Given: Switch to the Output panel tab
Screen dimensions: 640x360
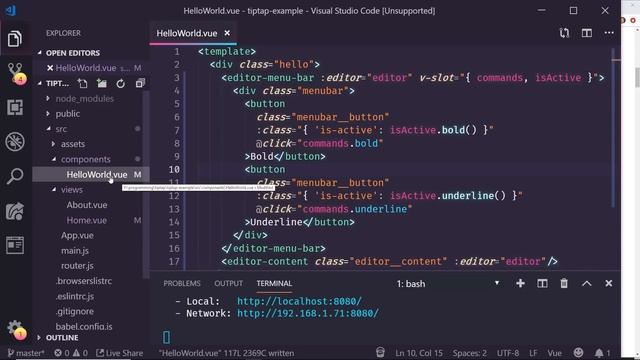Looking at the screenshot, I should coord(229,283).
